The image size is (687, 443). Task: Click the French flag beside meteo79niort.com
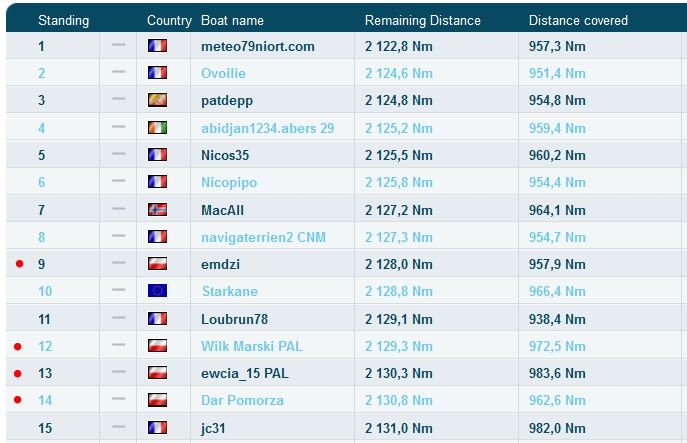click(157, 46)
